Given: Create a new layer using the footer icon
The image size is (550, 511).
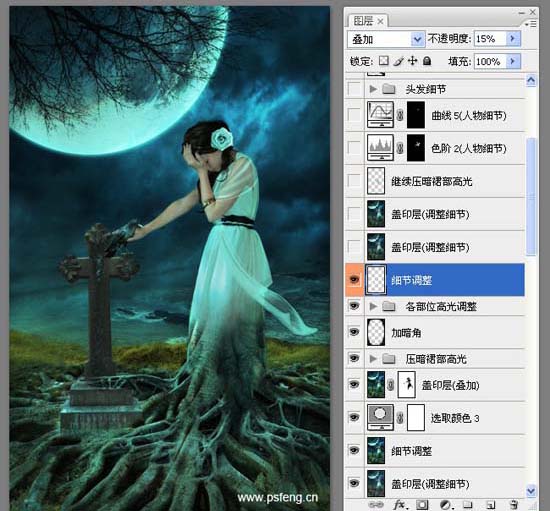Looking at the screenshot, I should [x=491, y=505].
